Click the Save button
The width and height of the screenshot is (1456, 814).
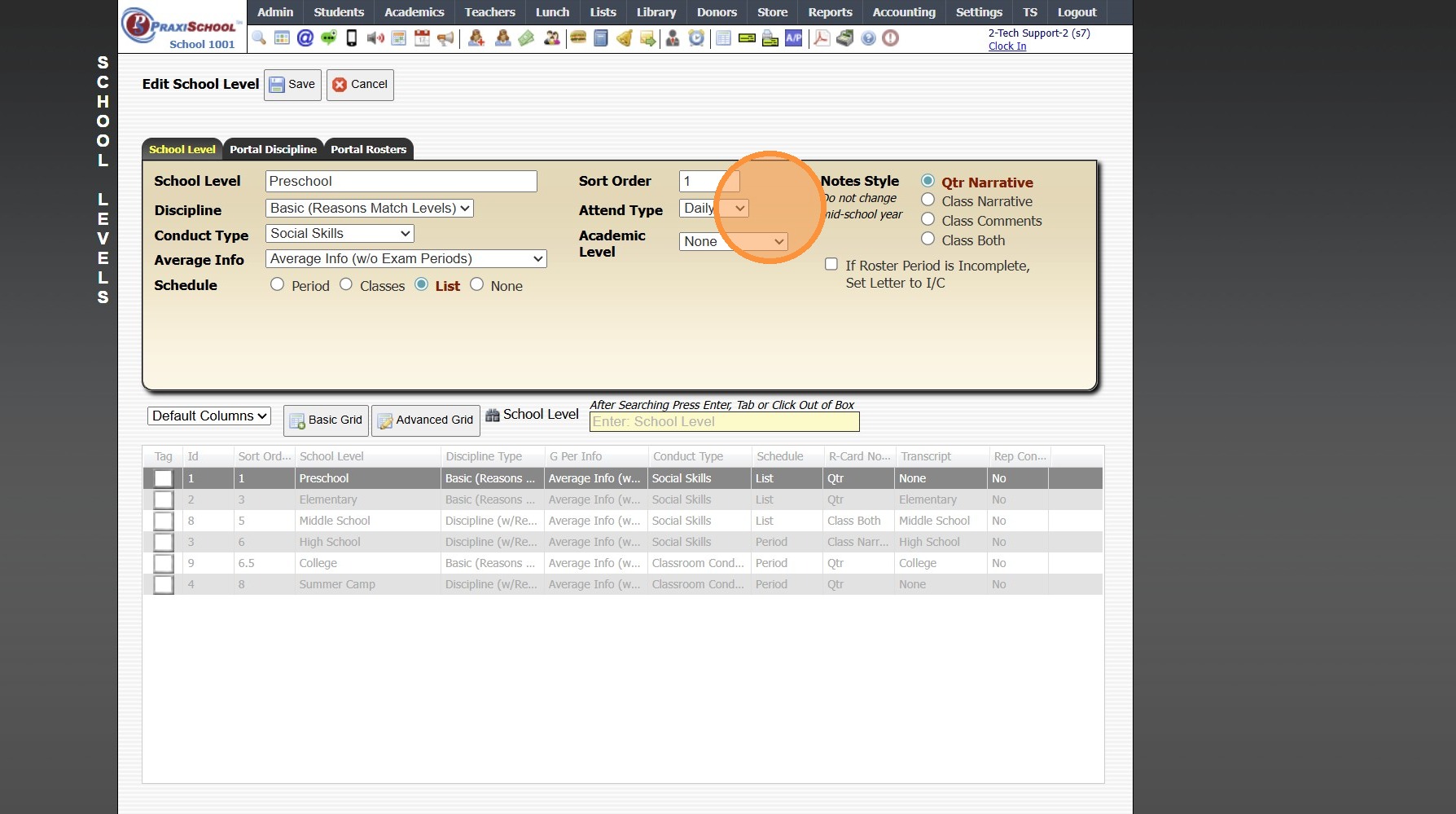click(x=292, y=85)
